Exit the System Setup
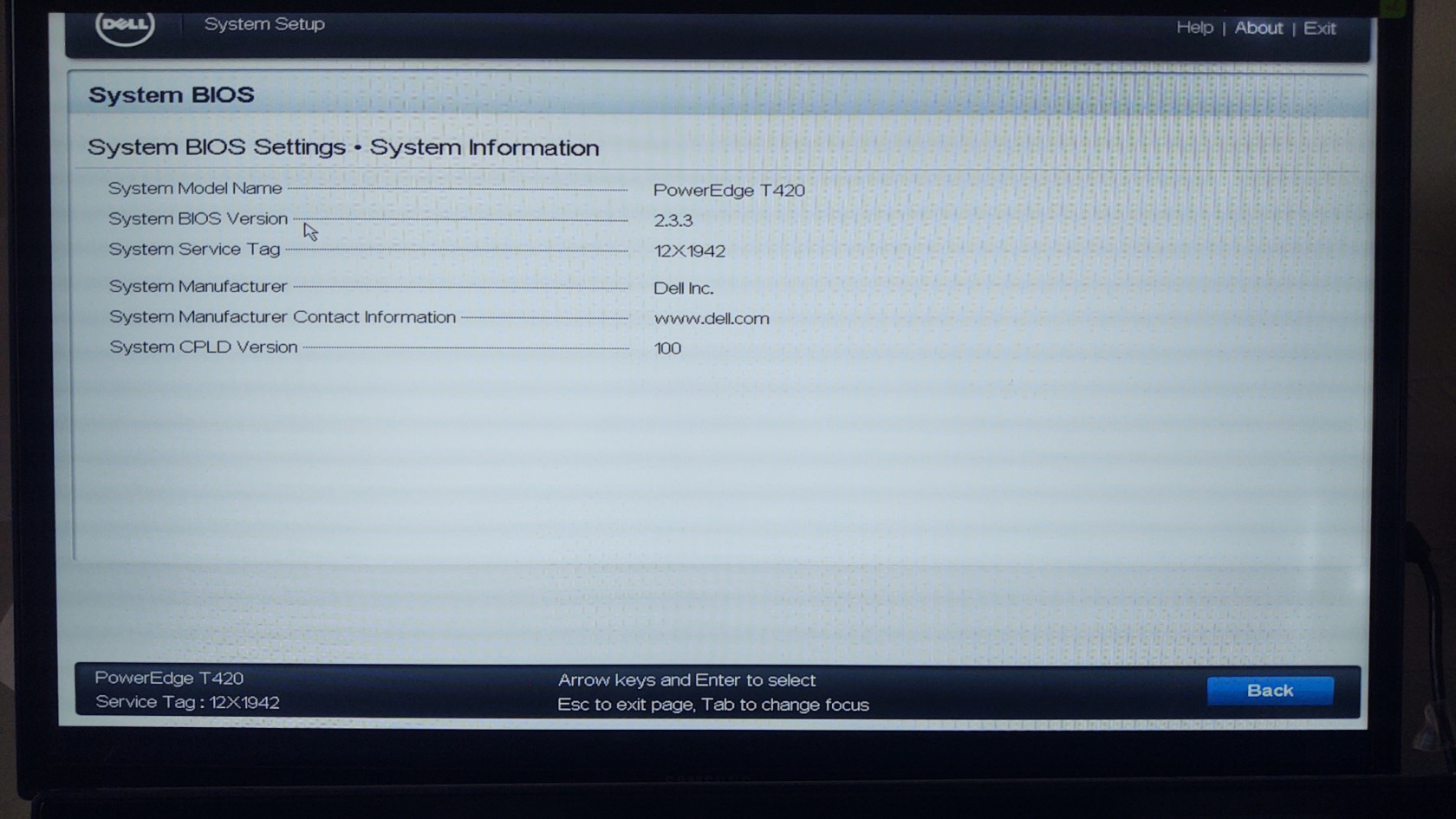Screen dimensions: 1456x819 click(1319, 29)
